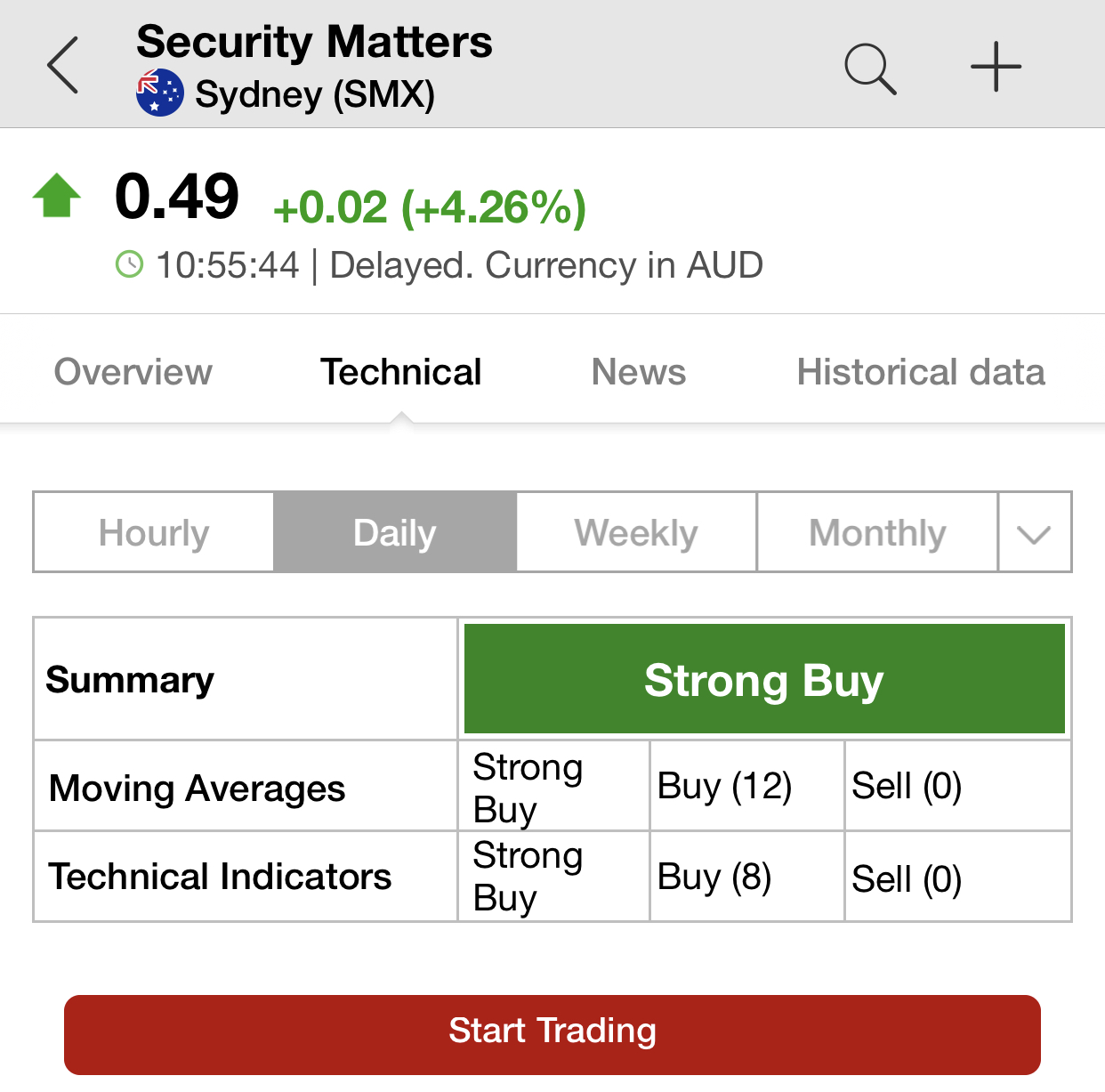Tap the green Strong Buy summary box
1105x1092 pixels.
click(x=764, y=679)
